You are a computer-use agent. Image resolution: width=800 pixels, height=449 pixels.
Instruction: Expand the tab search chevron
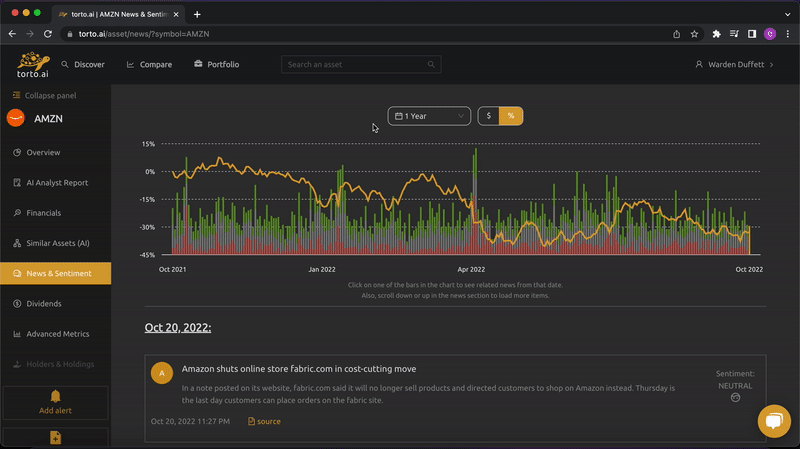click(788, 14)
